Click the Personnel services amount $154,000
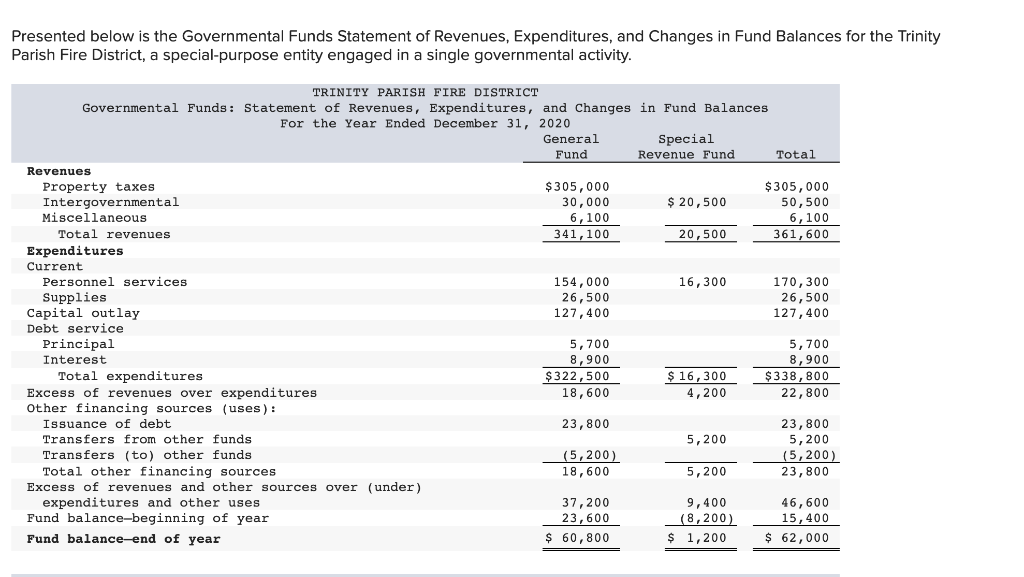Screen dimensions: 1024x577 (580, 281)
